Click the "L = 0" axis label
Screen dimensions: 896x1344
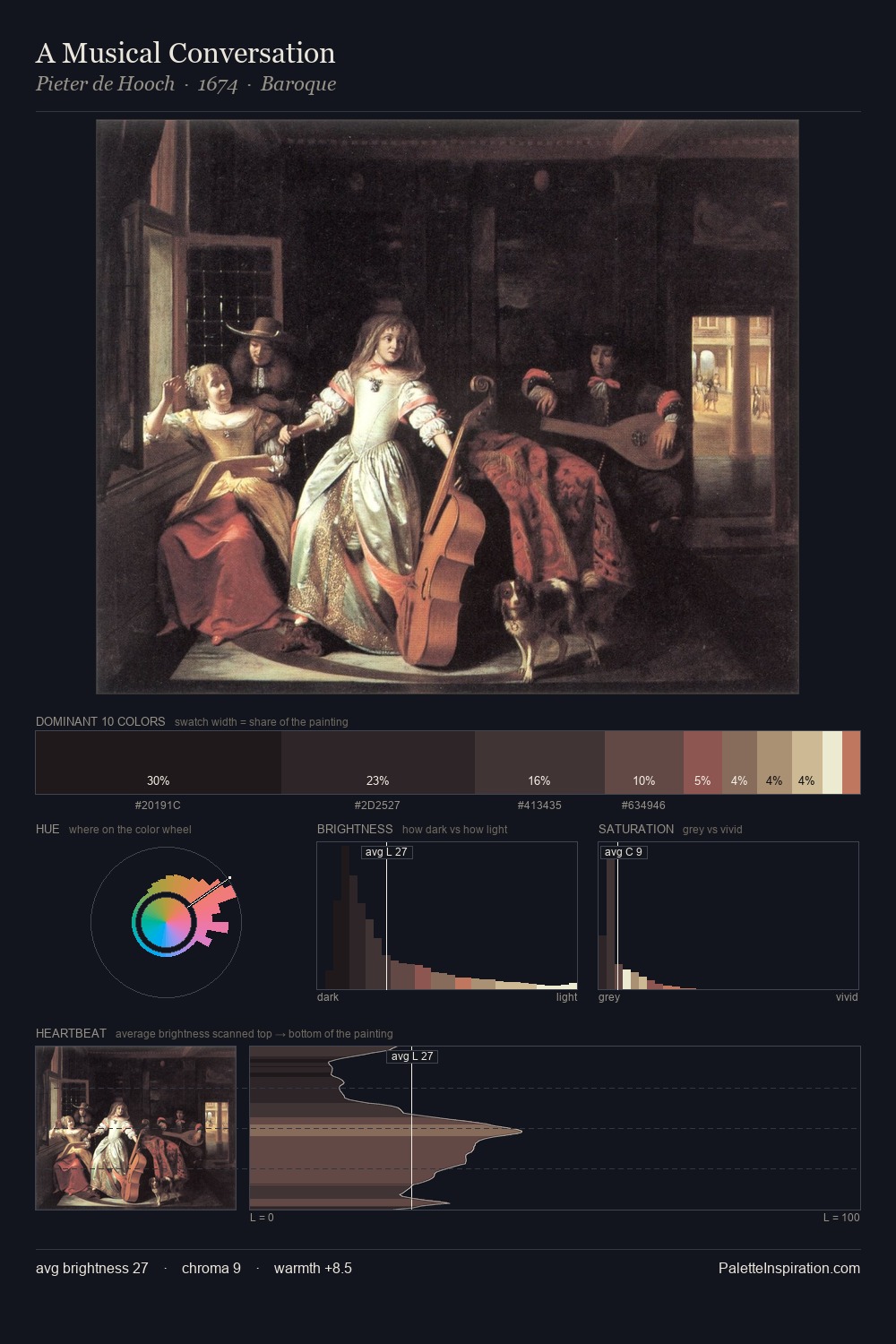(x=262, y=1218)
